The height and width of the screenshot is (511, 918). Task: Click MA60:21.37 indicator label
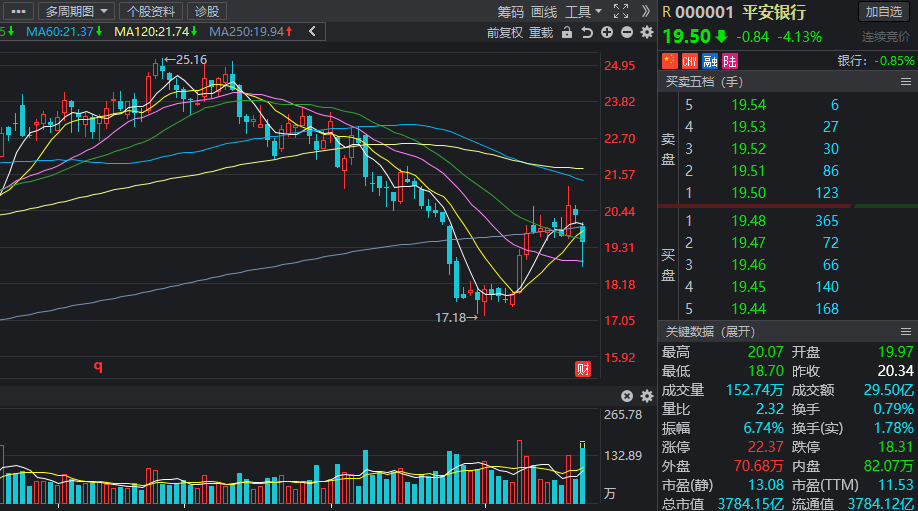coord(64,32)
